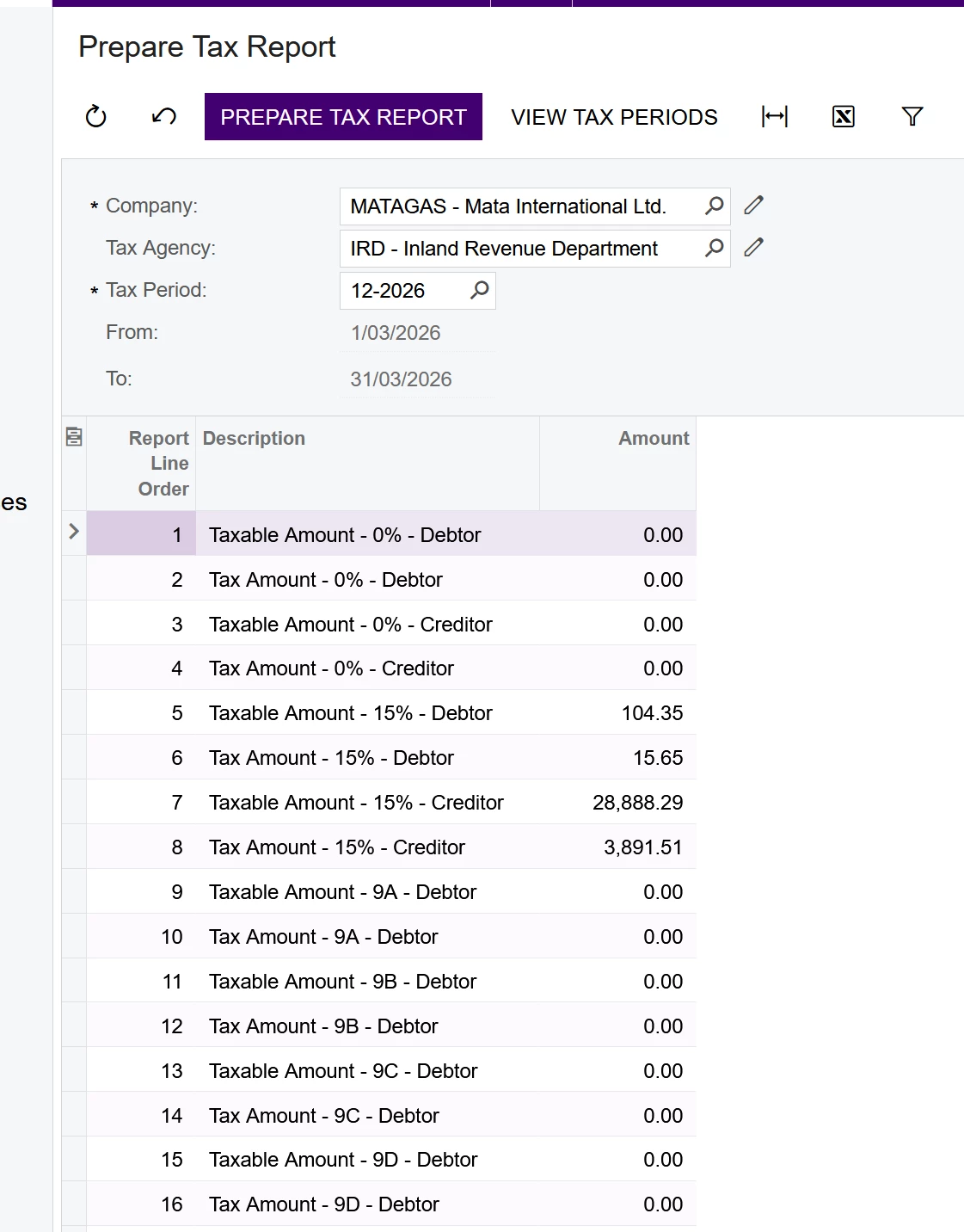Open the Tax Period lookup magnifier
964x1232 pixels.
(x=479, y=290)
